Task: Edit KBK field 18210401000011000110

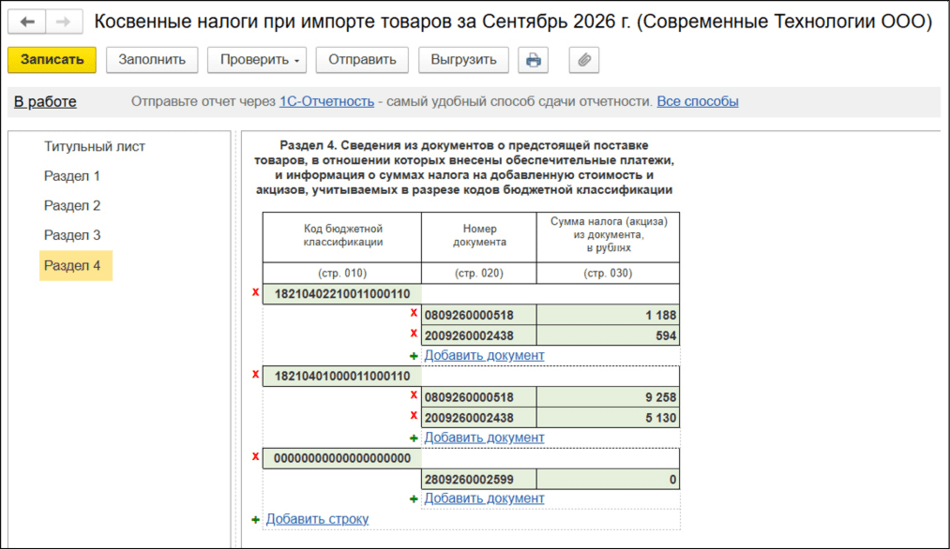Action: 342,376
